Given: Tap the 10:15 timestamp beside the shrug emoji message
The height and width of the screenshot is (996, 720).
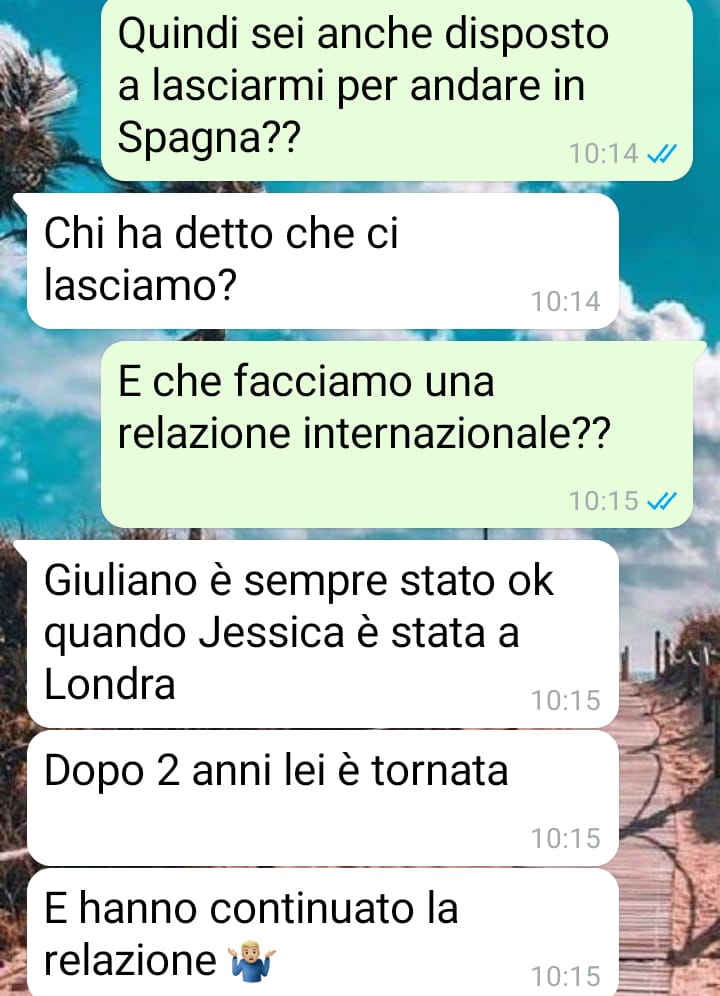Looking at the screenshot, I should (566, 976).
